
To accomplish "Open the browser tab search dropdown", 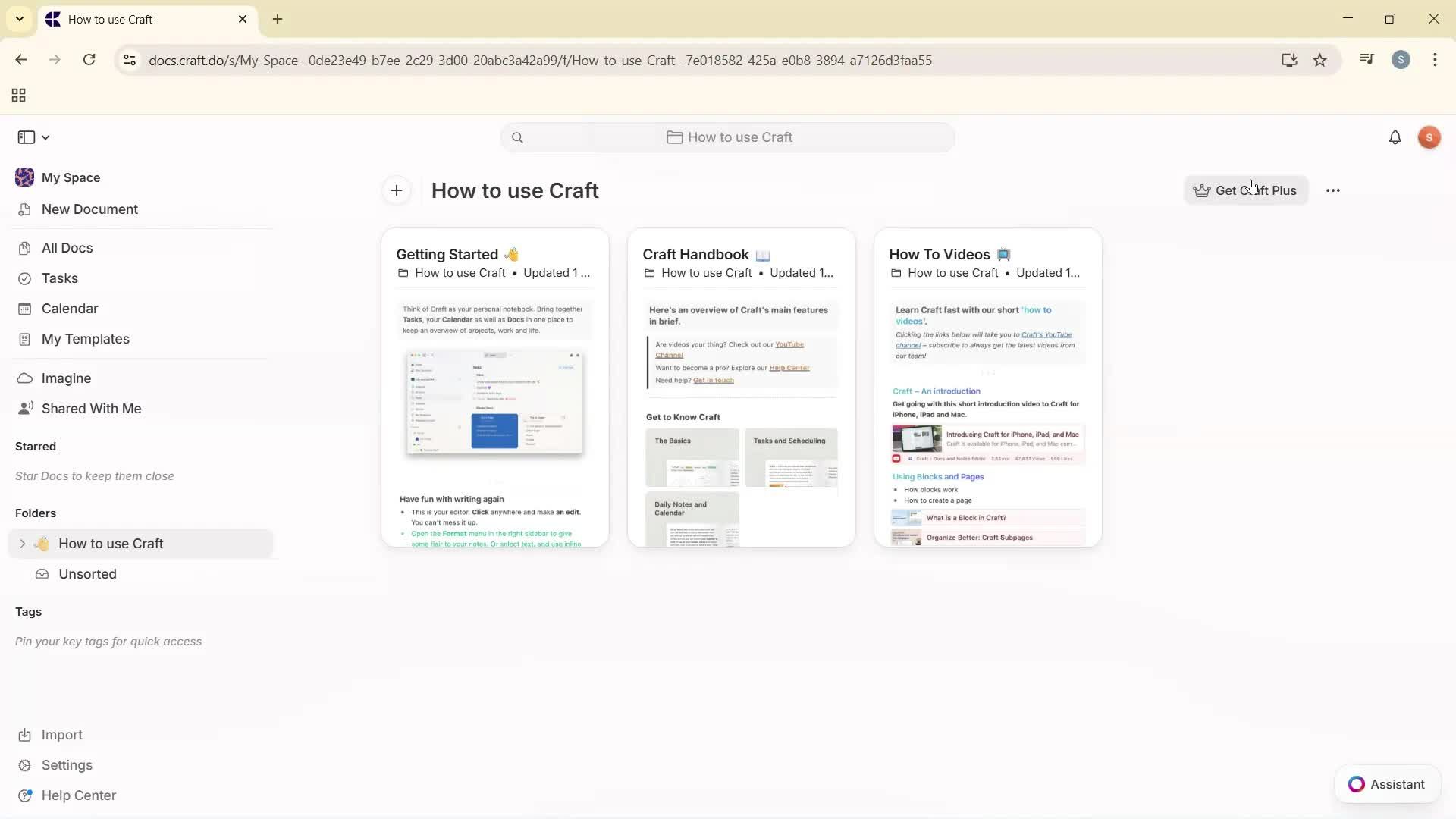I will click(x=19, y=19).
